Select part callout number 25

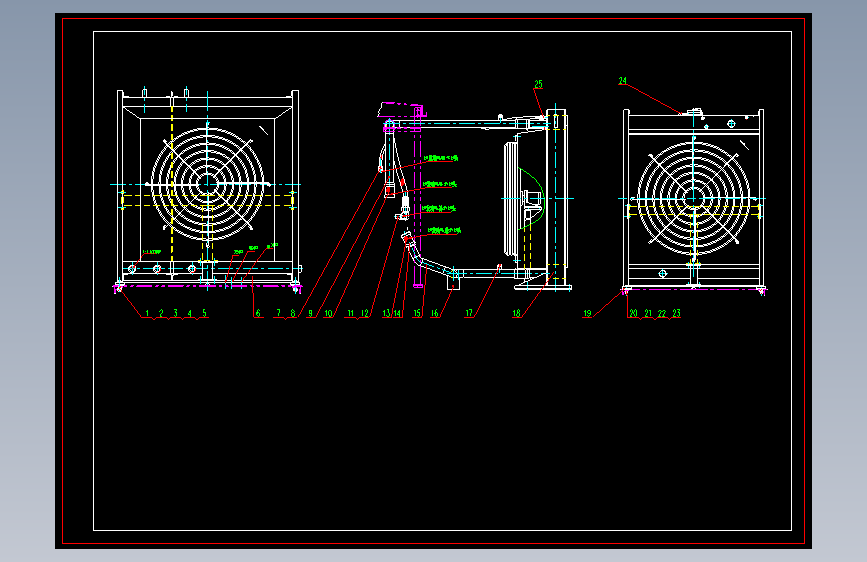pos(539,84)
